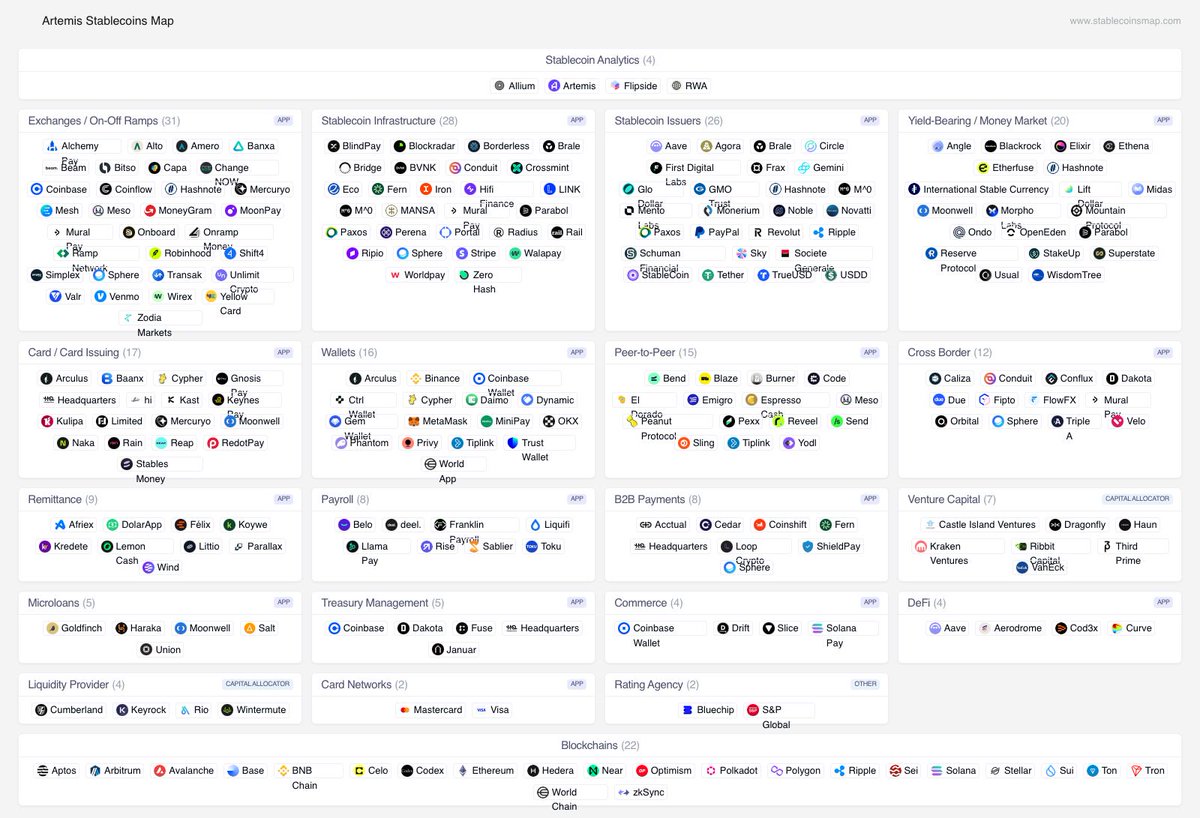Click the Sablier label in Payroll
1200x818 pixels.
point(497,547)
